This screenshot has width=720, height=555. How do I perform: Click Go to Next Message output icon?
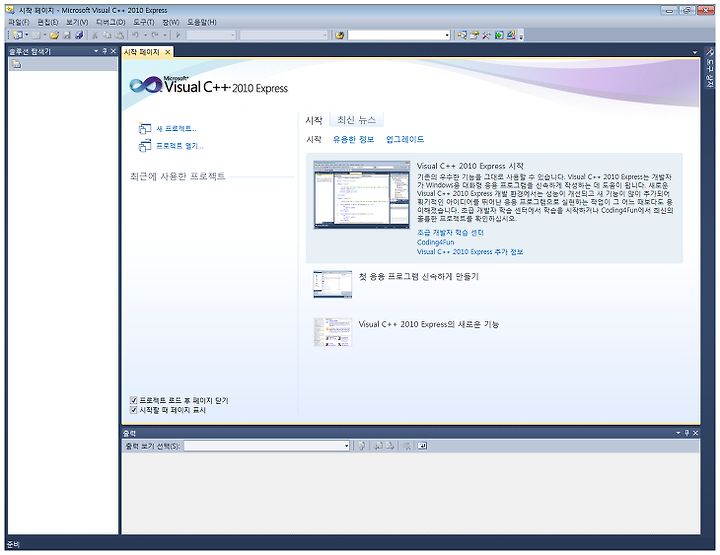pos(390,446)
